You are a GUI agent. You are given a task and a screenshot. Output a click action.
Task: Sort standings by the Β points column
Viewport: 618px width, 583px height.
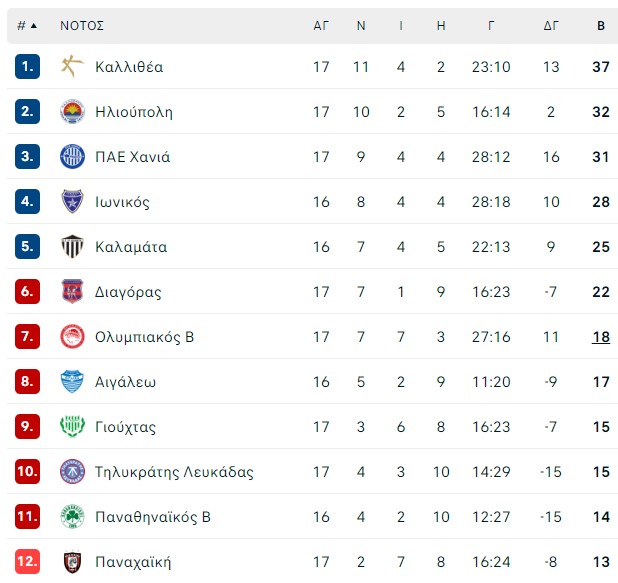pyautogui.click(x=601, y=26)
